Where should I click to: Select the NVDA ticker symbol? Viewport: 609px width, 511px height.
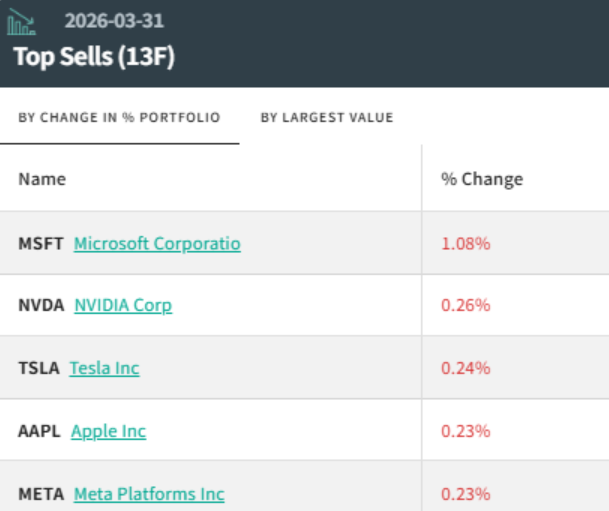[41, 306]
